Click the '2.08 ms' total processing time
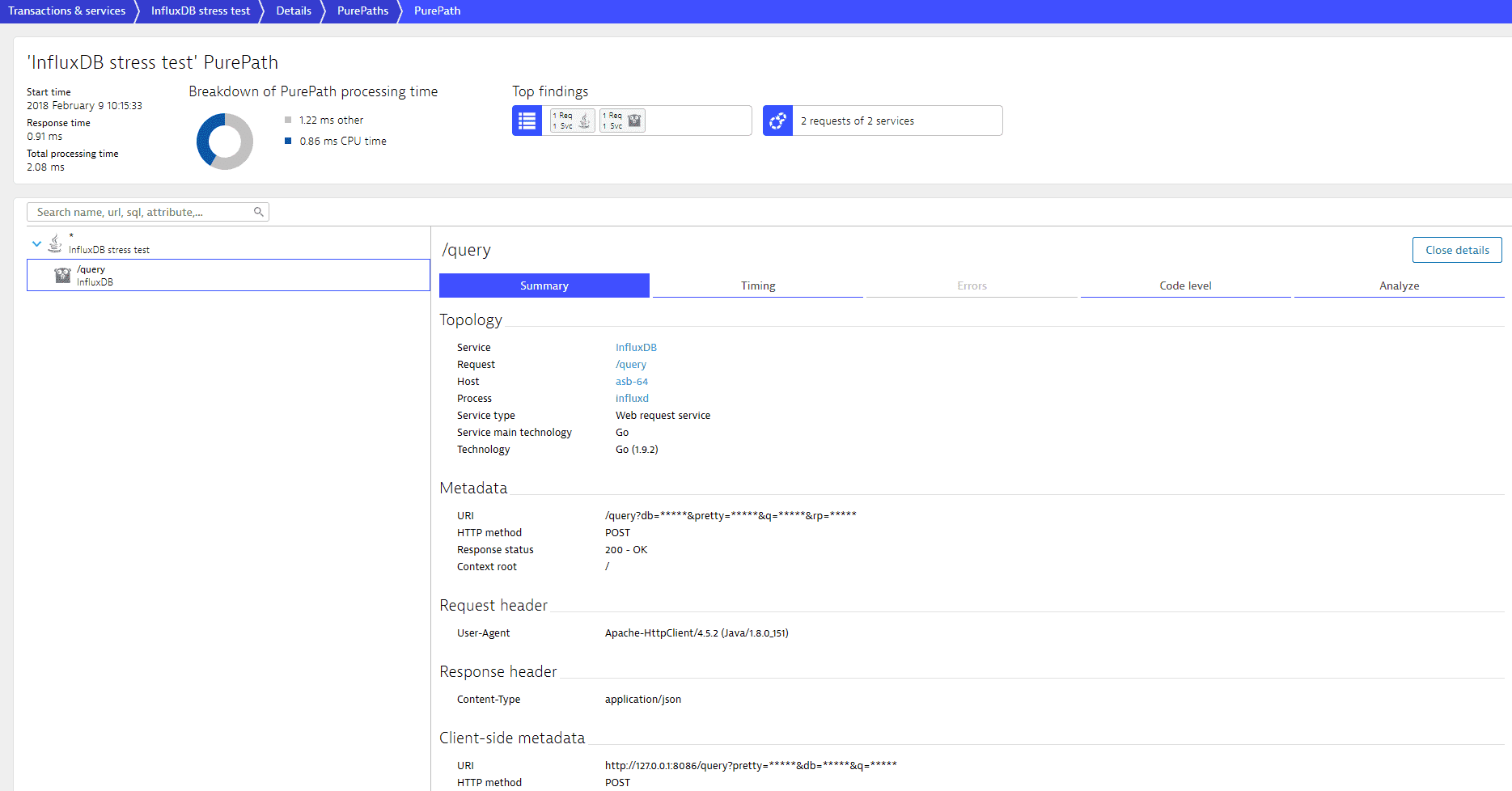The height and width of the screenshot is (791, 1512). tap(45, 167)
